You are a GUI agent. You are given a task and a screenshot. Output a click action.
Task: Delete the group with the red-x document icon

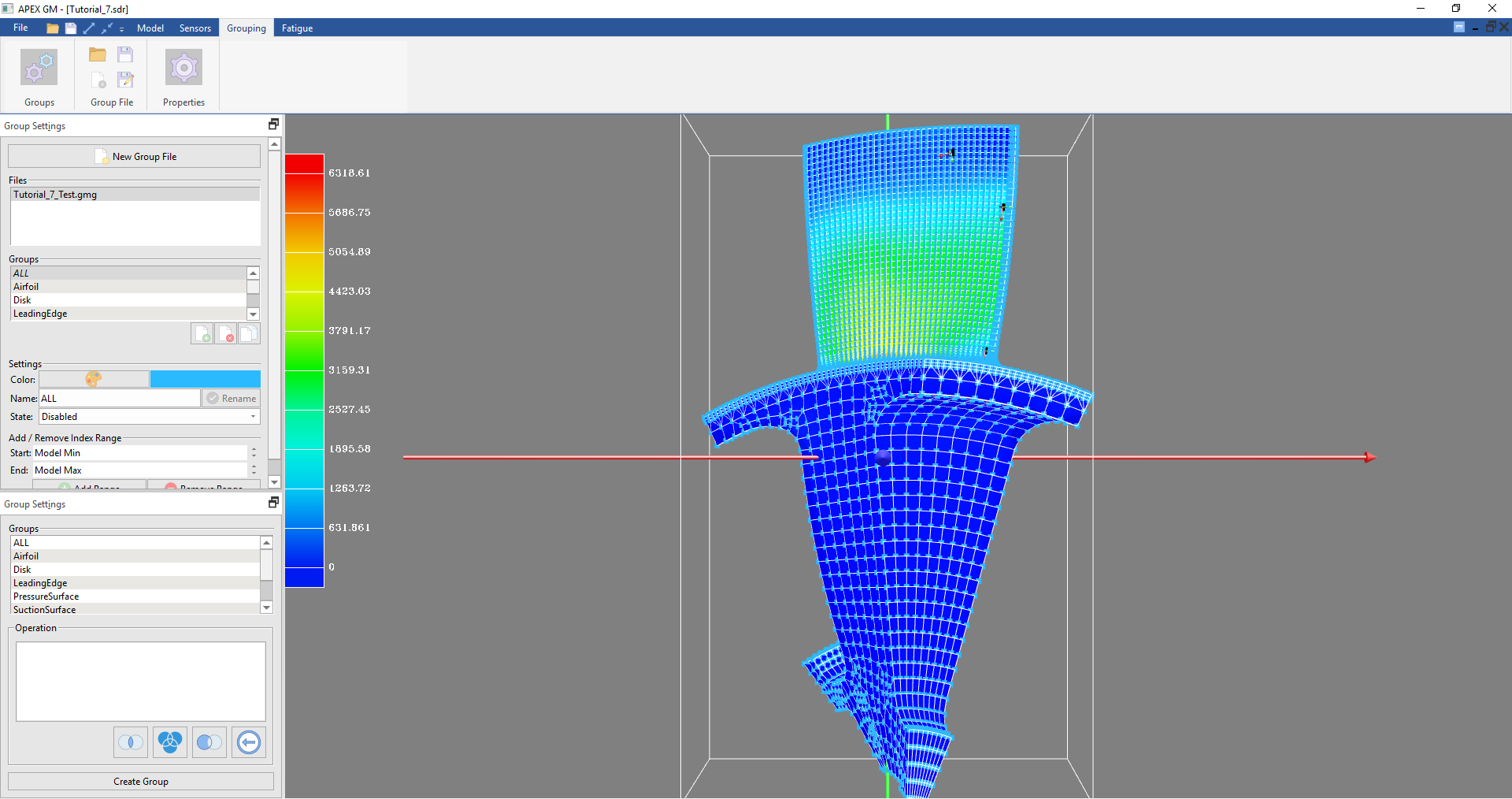[226, 333]
